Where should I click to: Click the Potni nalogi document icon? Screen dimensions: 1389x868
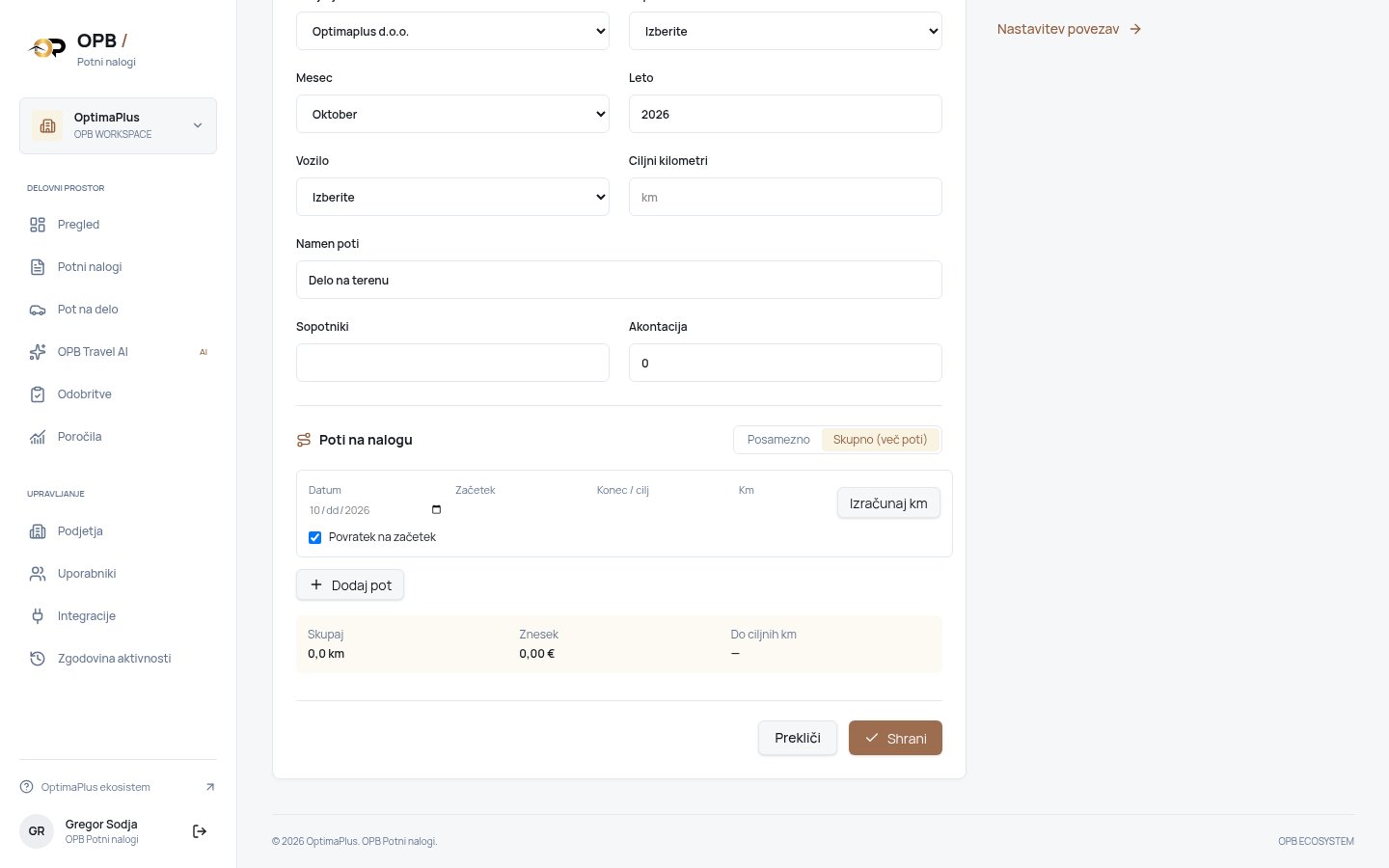(x=38, y=267)
